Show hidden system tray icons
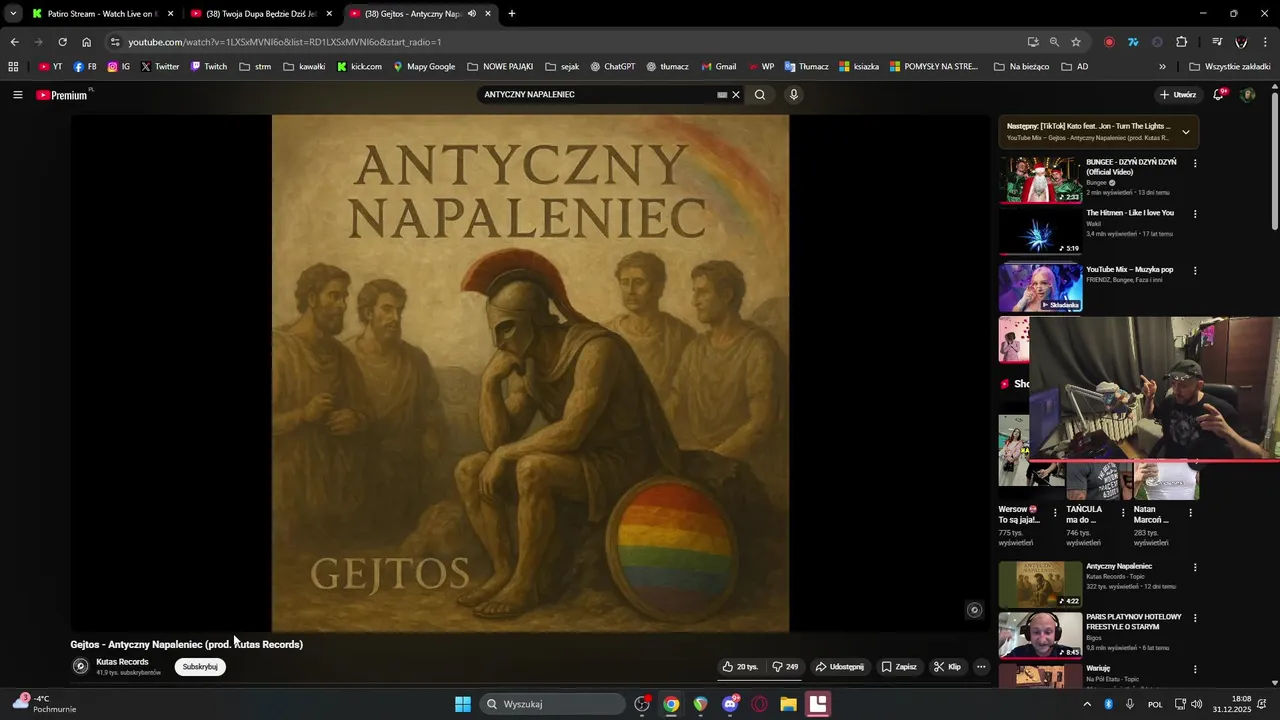Image resolution: width=1280 pixels, height=720 pixels. [x=1087, y=704]
